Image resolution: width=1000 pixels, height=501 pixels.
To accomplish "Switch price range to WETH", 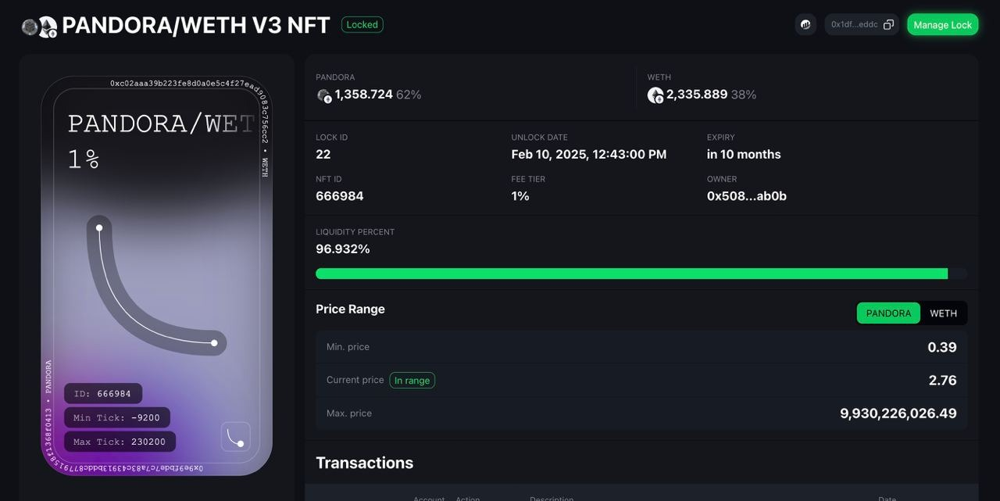I will pyautogui.click(x=943, y=313).
